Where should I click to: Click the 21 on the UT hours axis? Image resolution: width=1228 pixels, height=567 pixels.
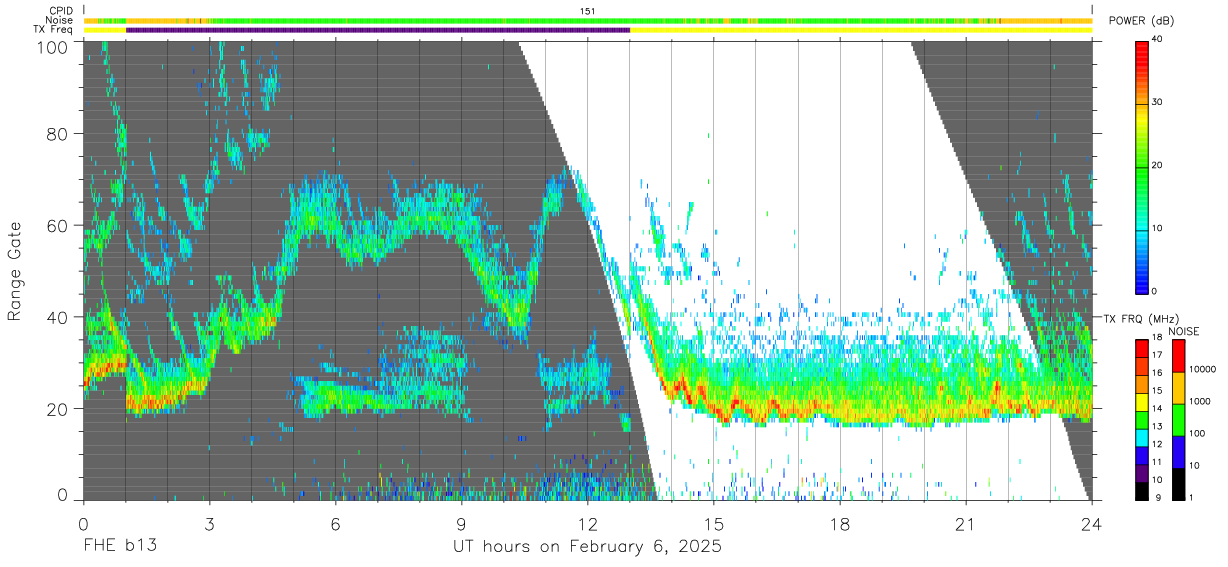click(x=966, y=524)
